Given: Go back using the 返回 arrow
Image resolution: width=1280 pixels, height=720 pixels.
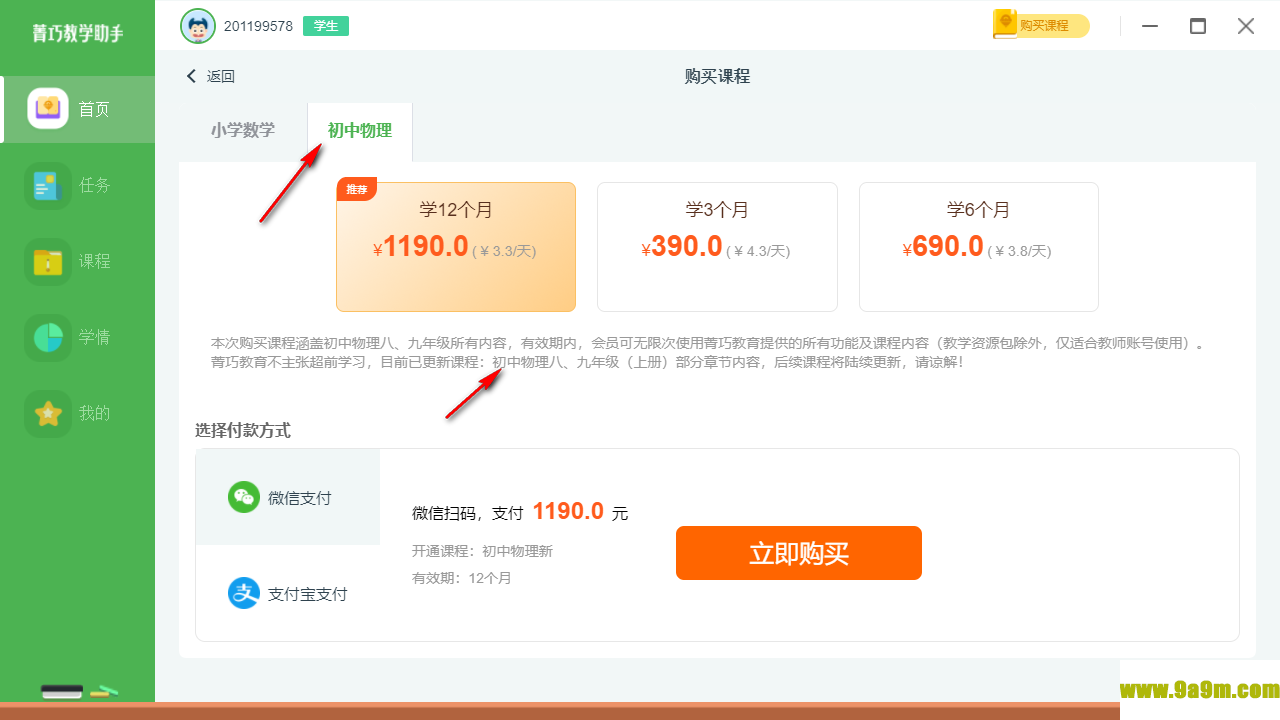Looking at the screenshot, I should tap(192, 76).
